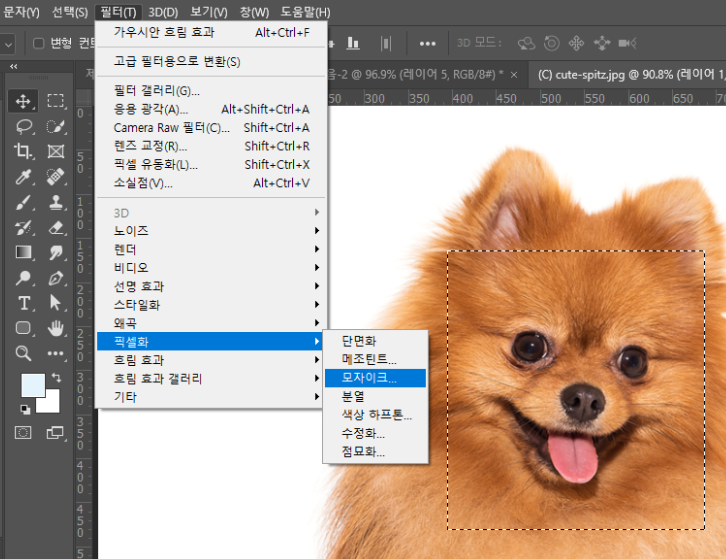Screen dimensions: 726x559
Task: Toggle the 변형 컨트롤 checkbox
Action: pyautogui.click(x=38, y=43)
